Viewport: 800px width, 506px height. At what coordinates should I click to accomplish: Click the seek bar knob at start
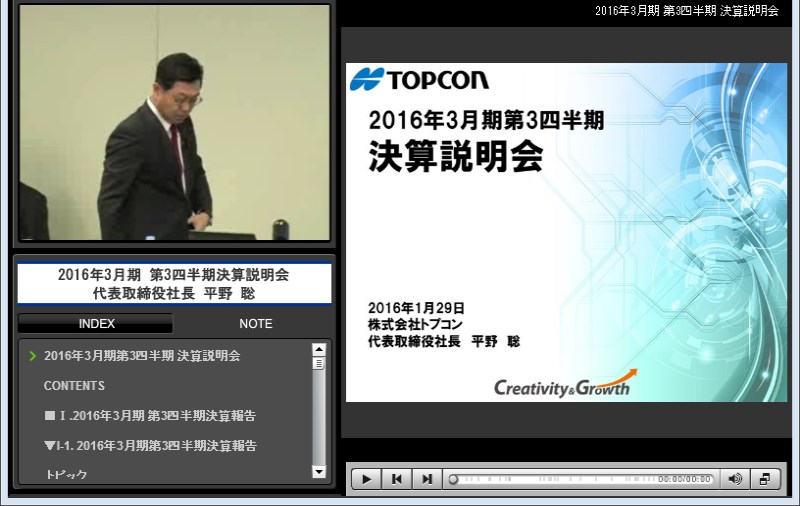[x=453, y=479]
